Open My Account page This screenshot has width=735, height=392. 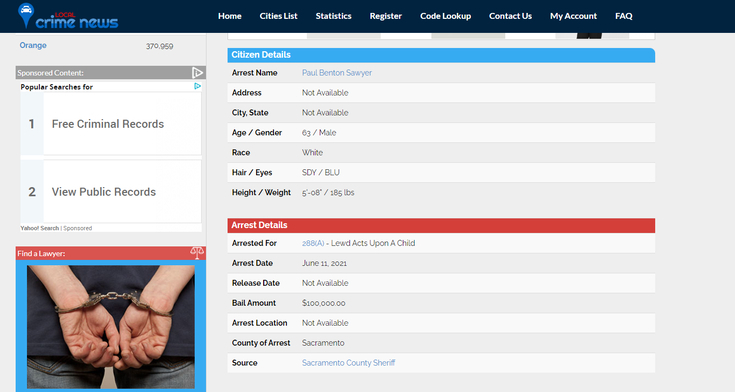pos(573,16)
